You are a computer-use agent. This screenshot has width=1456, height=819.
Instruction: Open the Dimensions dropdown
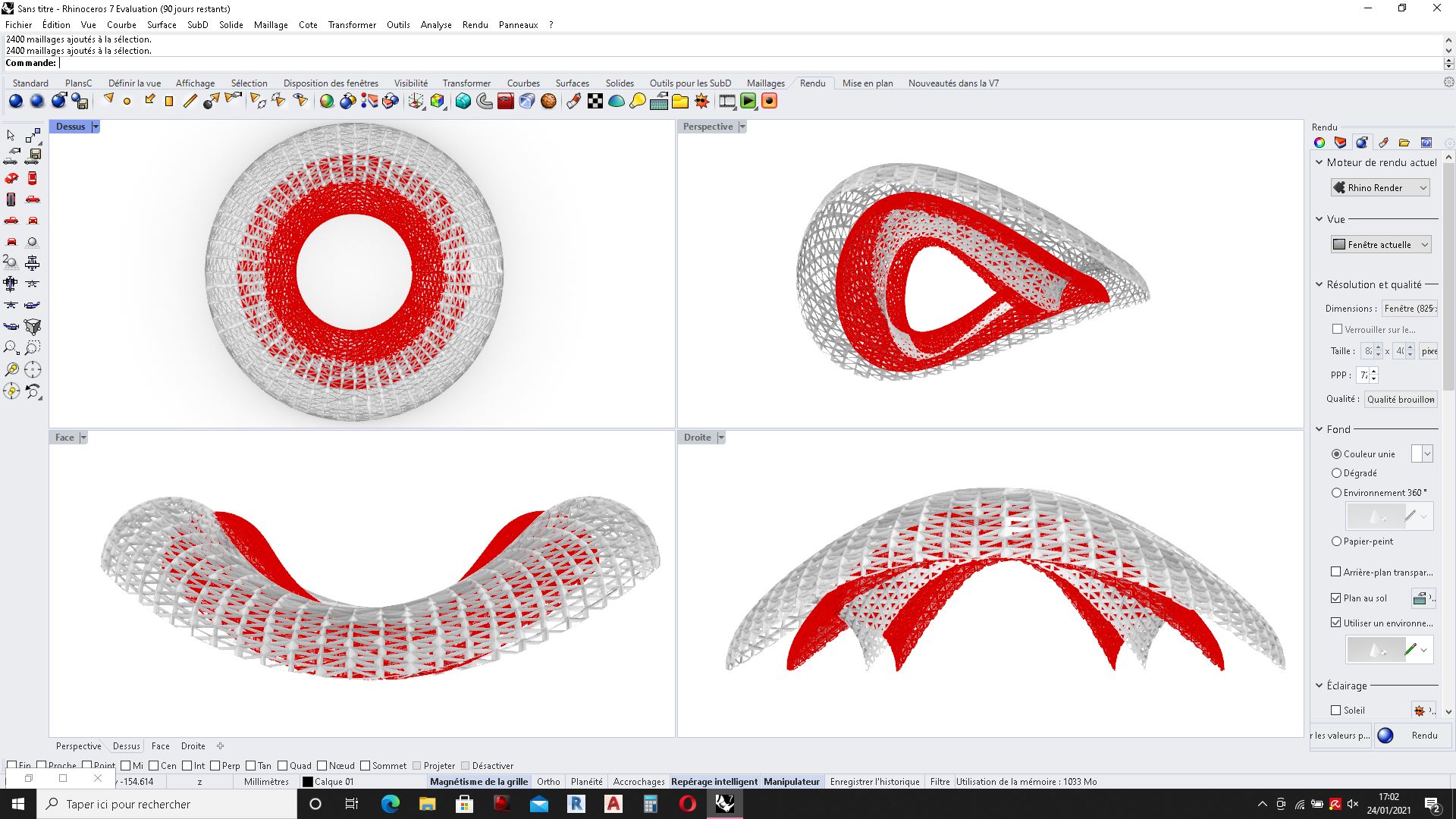tap(1410, 309)
